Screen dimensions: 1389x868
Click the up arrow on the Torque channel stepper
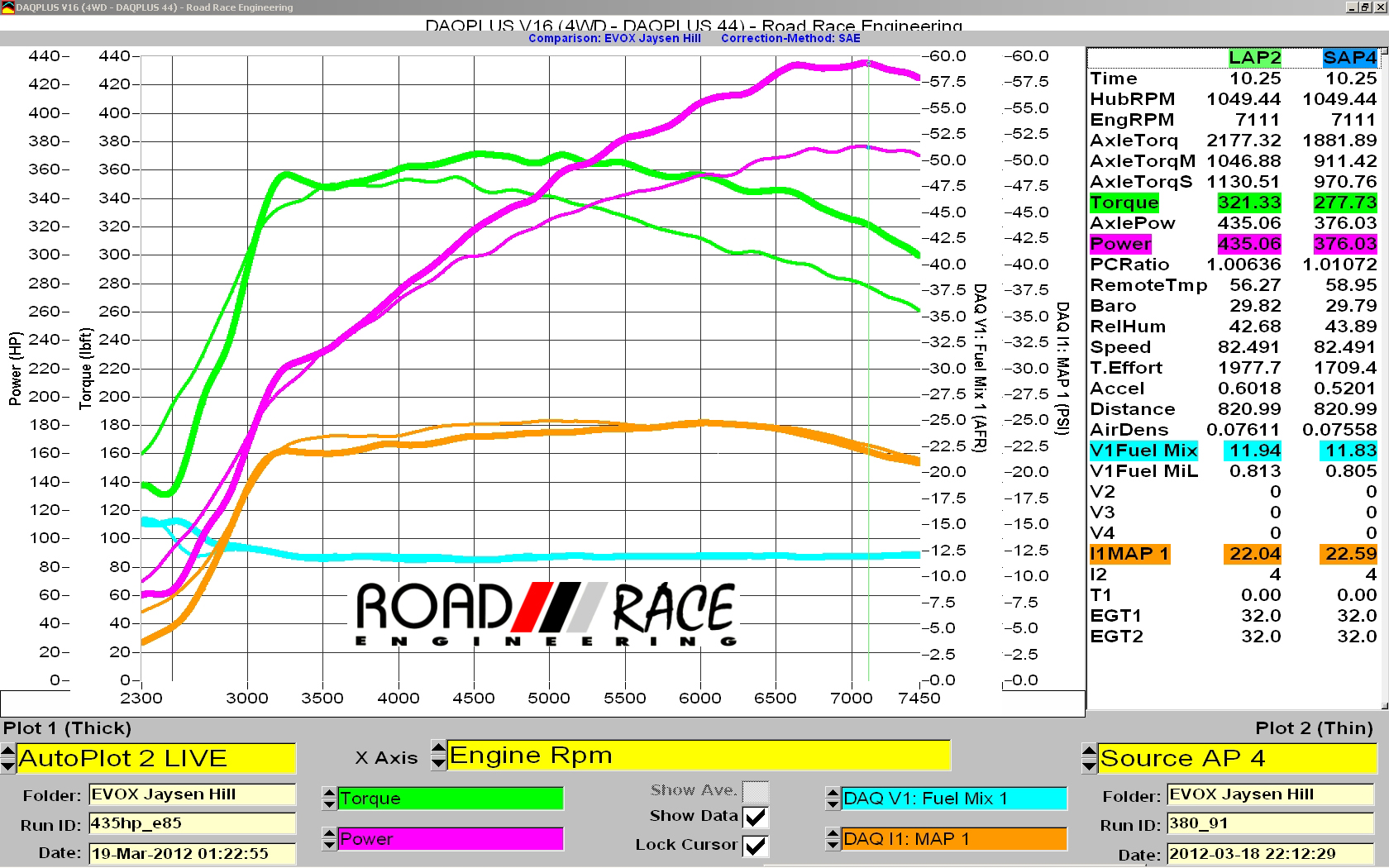point(329,794)
